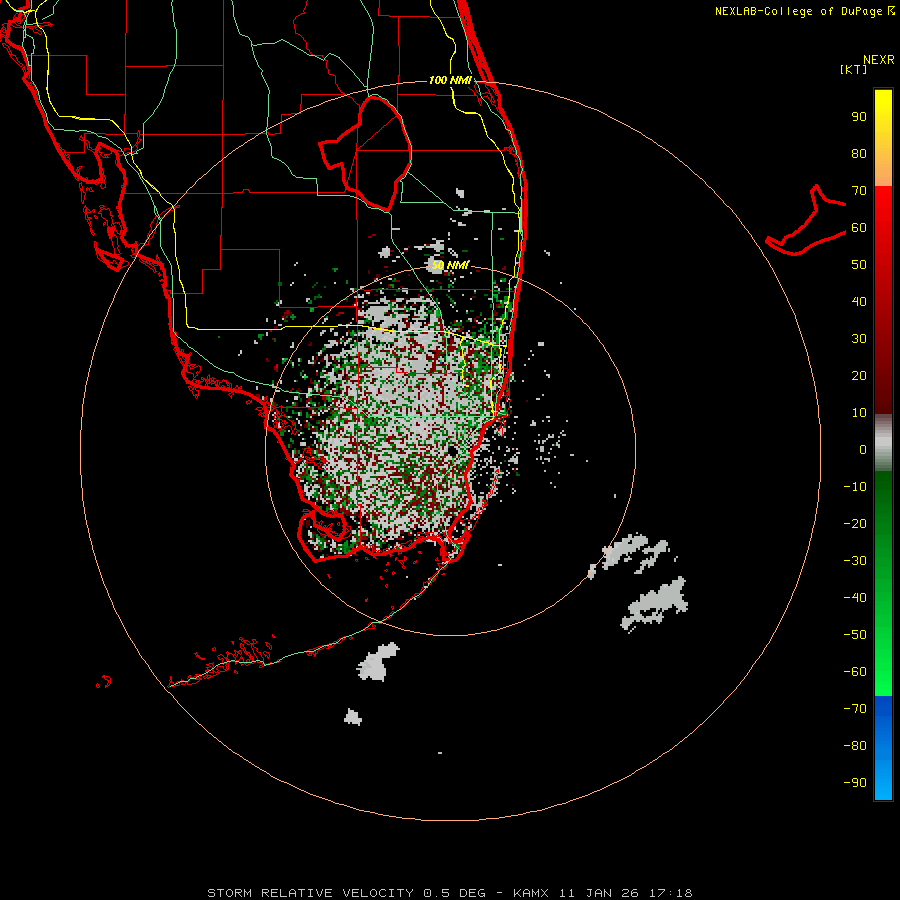Click the -30 value on the velocity scale
This screenshot has height=900, width=900.
tap(855, 561)
